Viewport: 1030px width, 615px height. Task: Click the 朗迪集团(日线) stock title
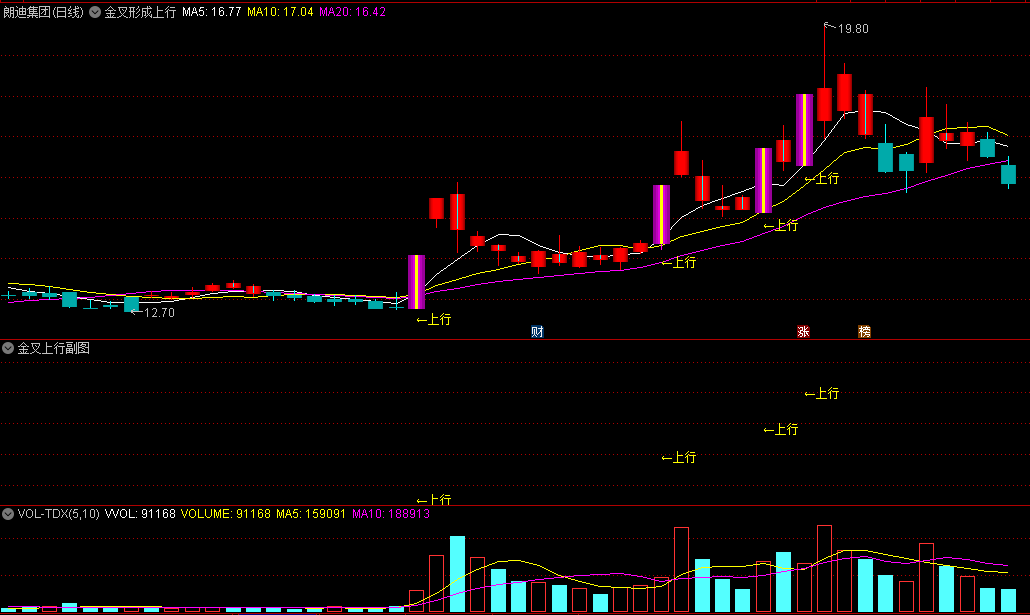pos(43,12)
